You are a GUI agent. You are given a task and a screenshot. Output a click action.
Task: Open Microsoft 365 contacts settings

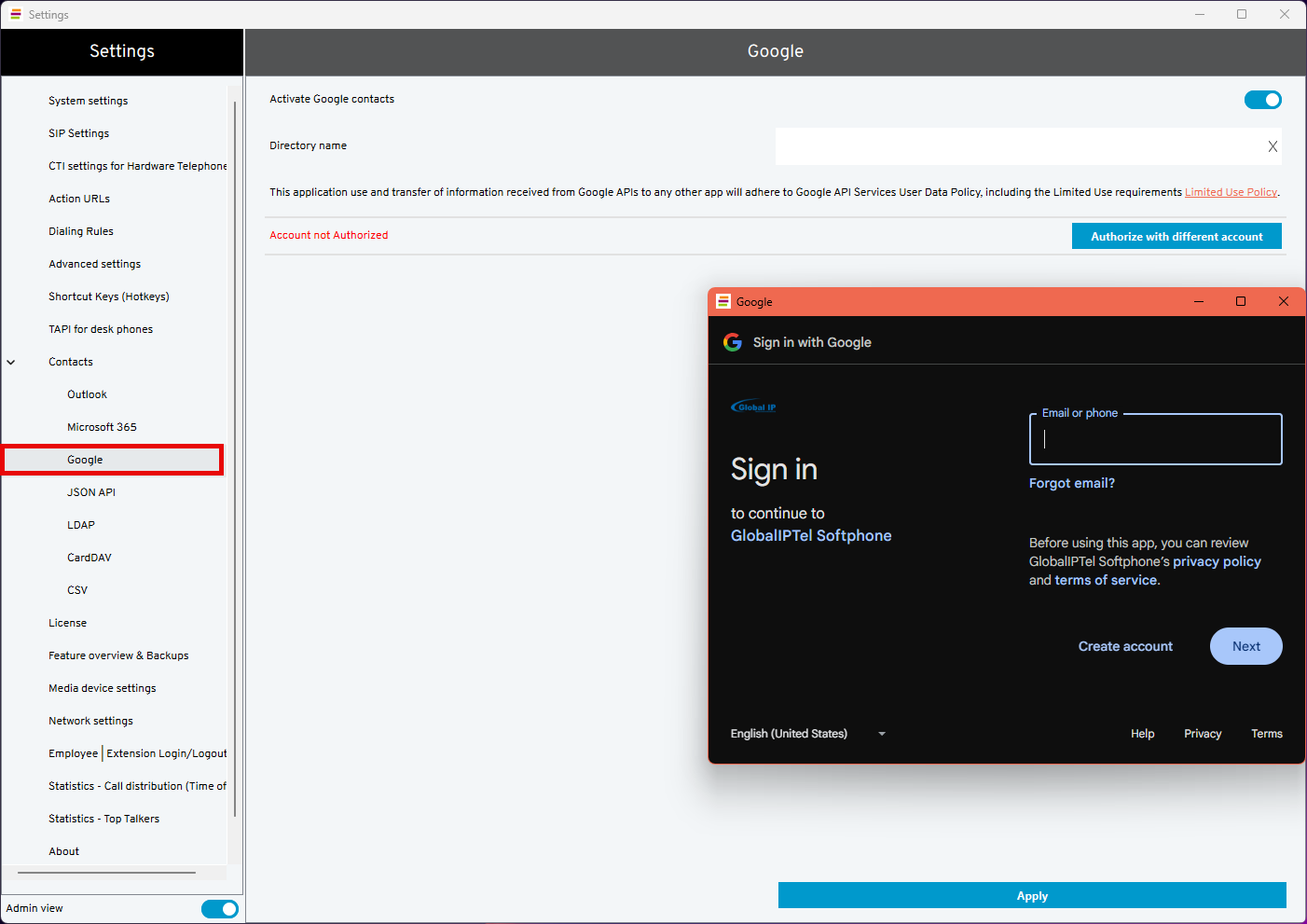click(x=102, y=427)
